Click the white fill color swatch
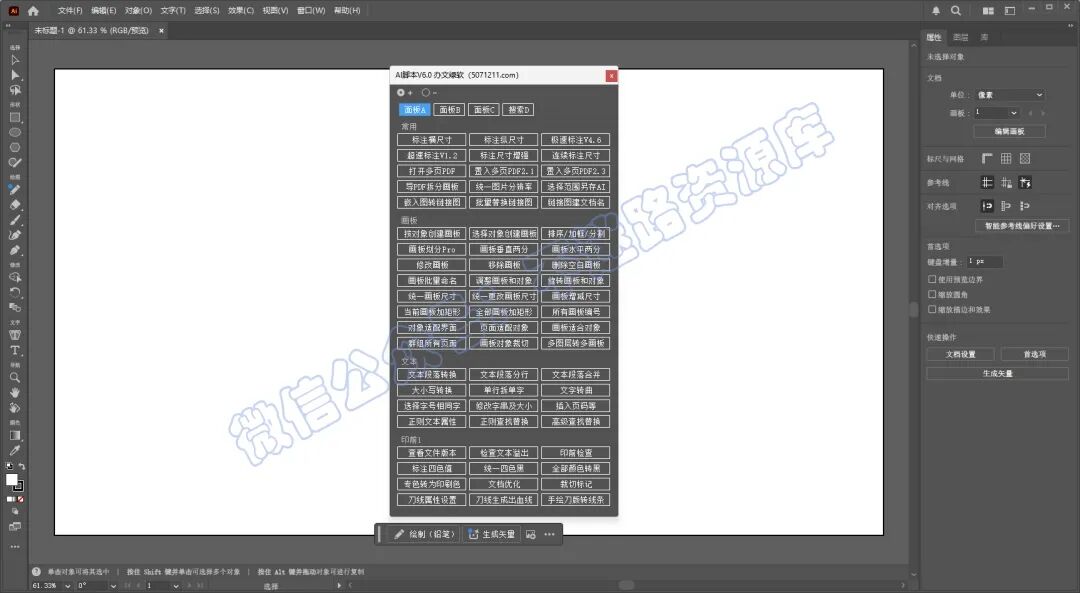Screen dimensions: 1080x593 tap(11, 480)
